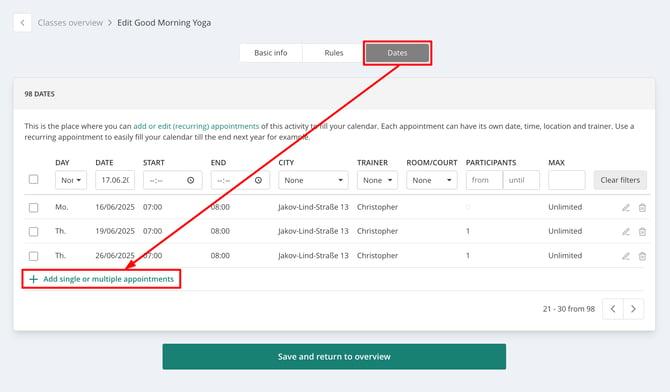The image size is (670, 392).
Task: Delete the 19/06/2025 appointment via trash icon
Action: pos(642,232)
